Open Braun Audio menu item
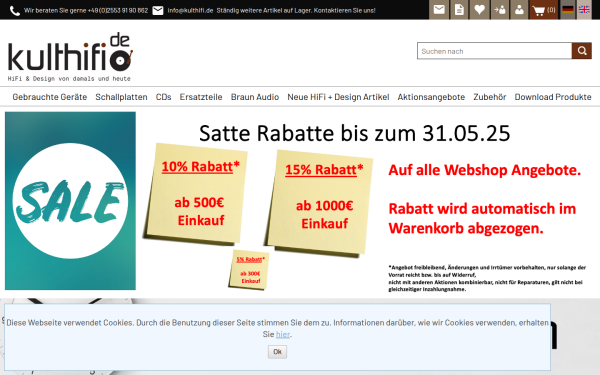Viewport: 600px width, 375px height. pos(255,97)
